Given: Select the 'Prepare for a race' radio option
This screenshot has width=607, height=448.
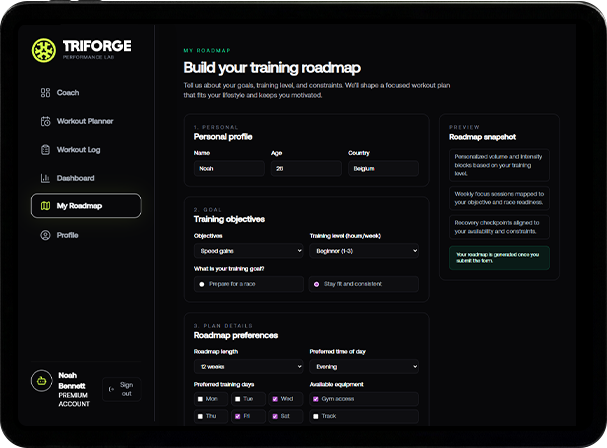Looking at the screenshot, I should click(201, 284).
